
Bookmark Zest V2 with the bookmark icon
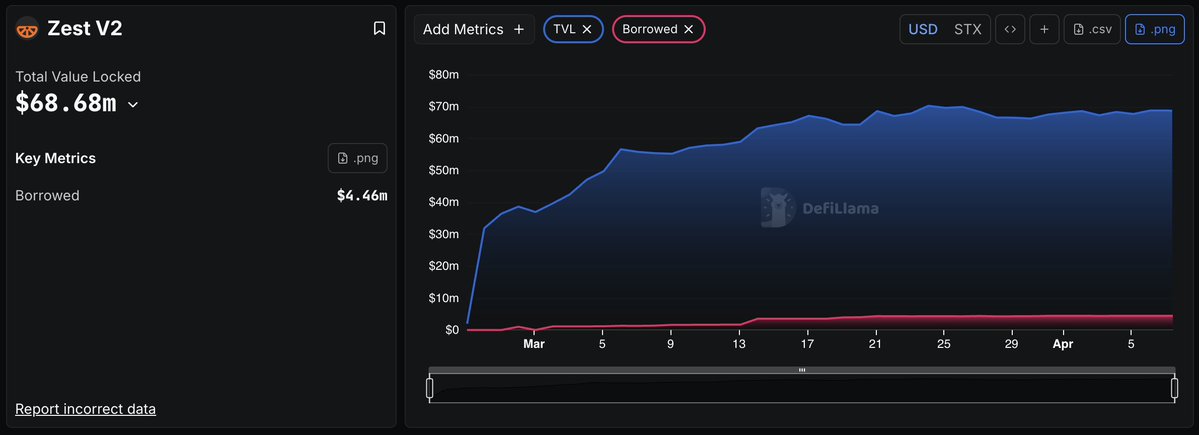click(379, 28)
